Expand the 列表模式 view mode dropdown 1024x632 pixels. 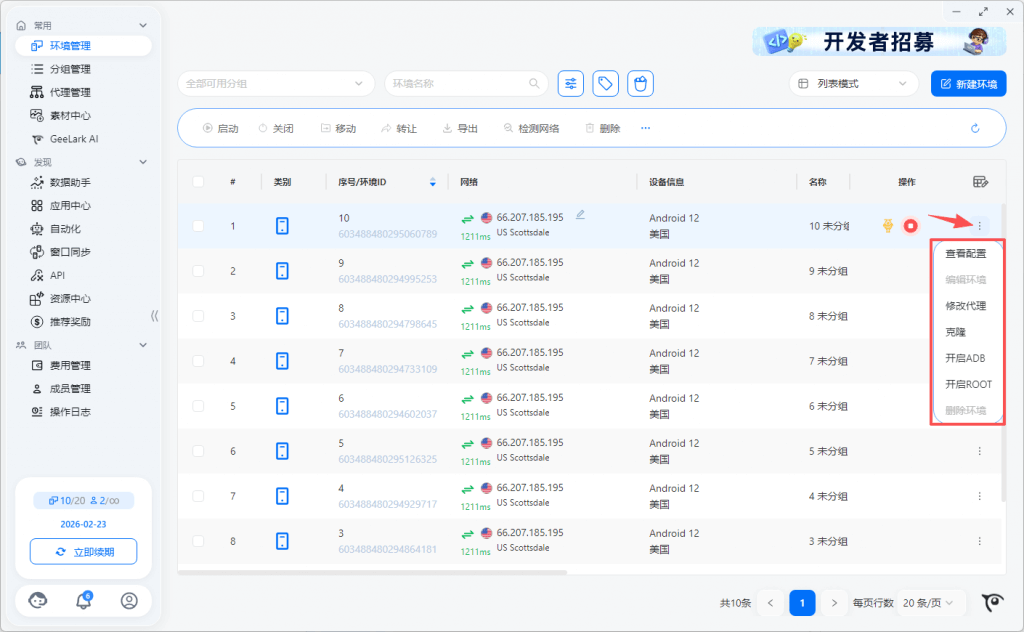(x=853, y=84)
